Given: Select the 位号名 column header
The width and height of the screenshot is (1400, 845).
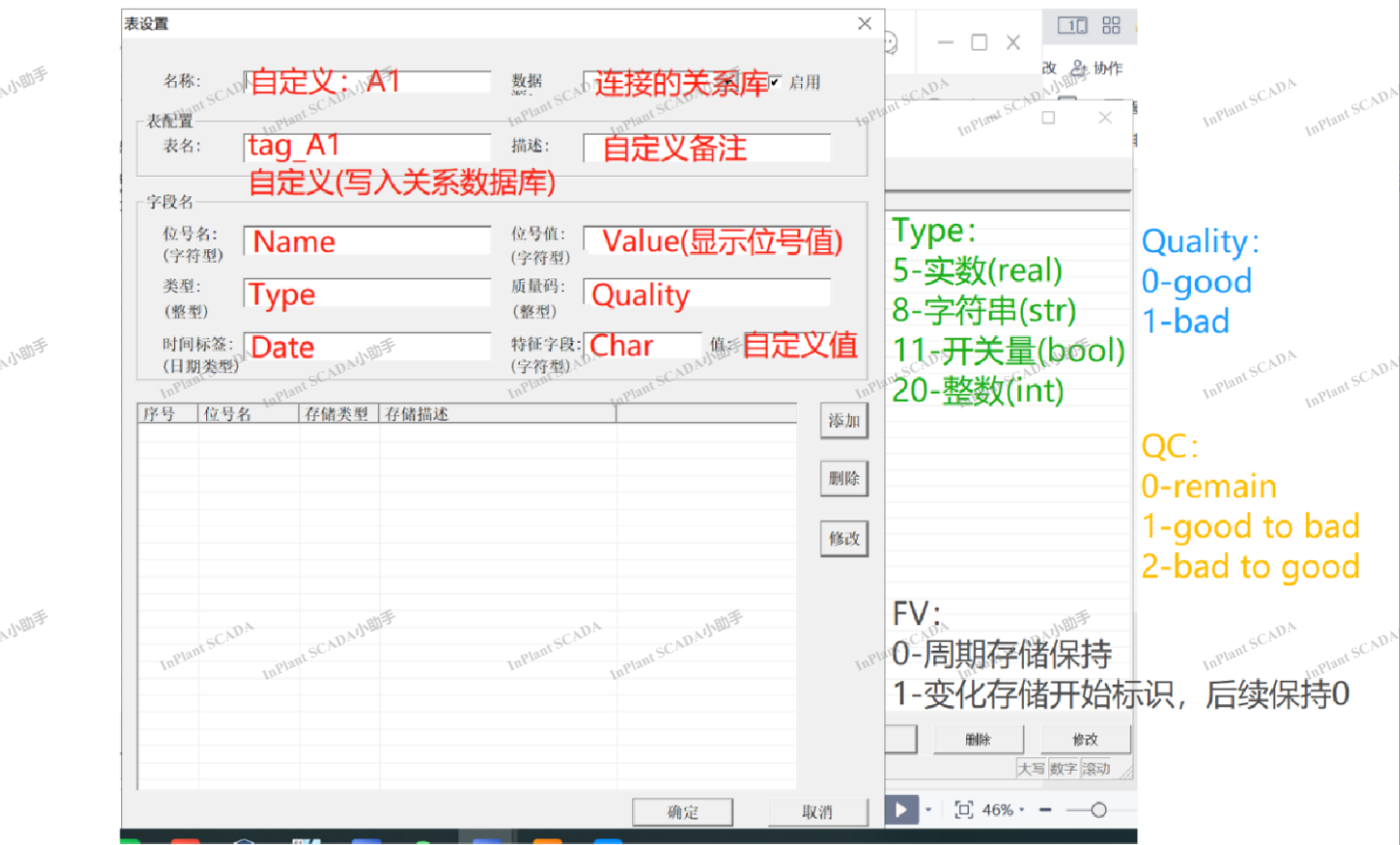Looking at the screenshot, I should [247, 414].
